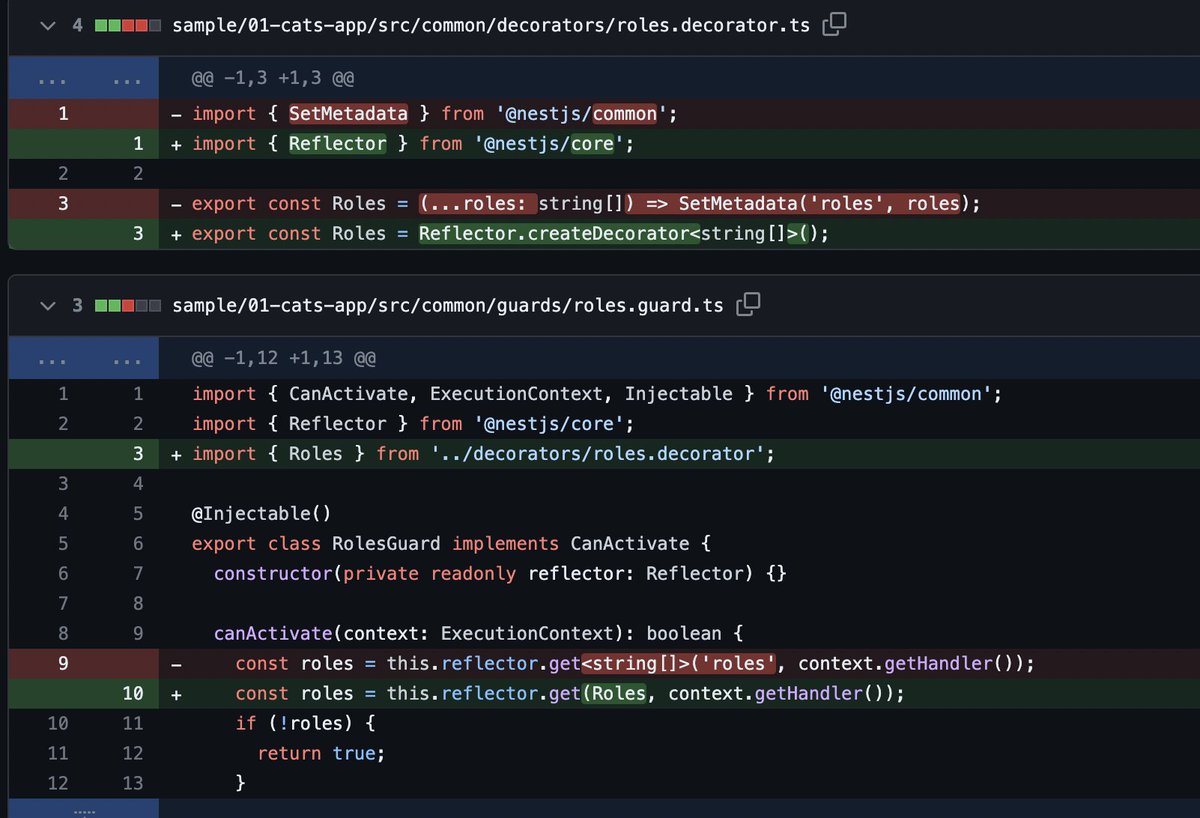
Task: Expand hidden lines above roles.guard.ts hunk
Action: [x=84, y=357]
